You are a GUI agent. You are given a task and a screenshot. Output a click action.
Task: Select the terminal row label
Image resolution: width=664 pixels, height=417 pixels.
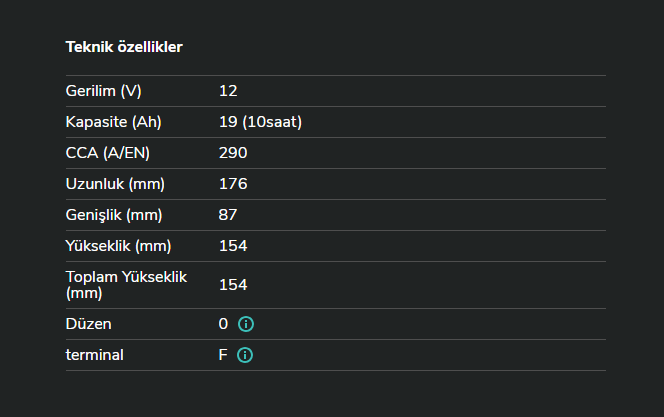point(95,355)
